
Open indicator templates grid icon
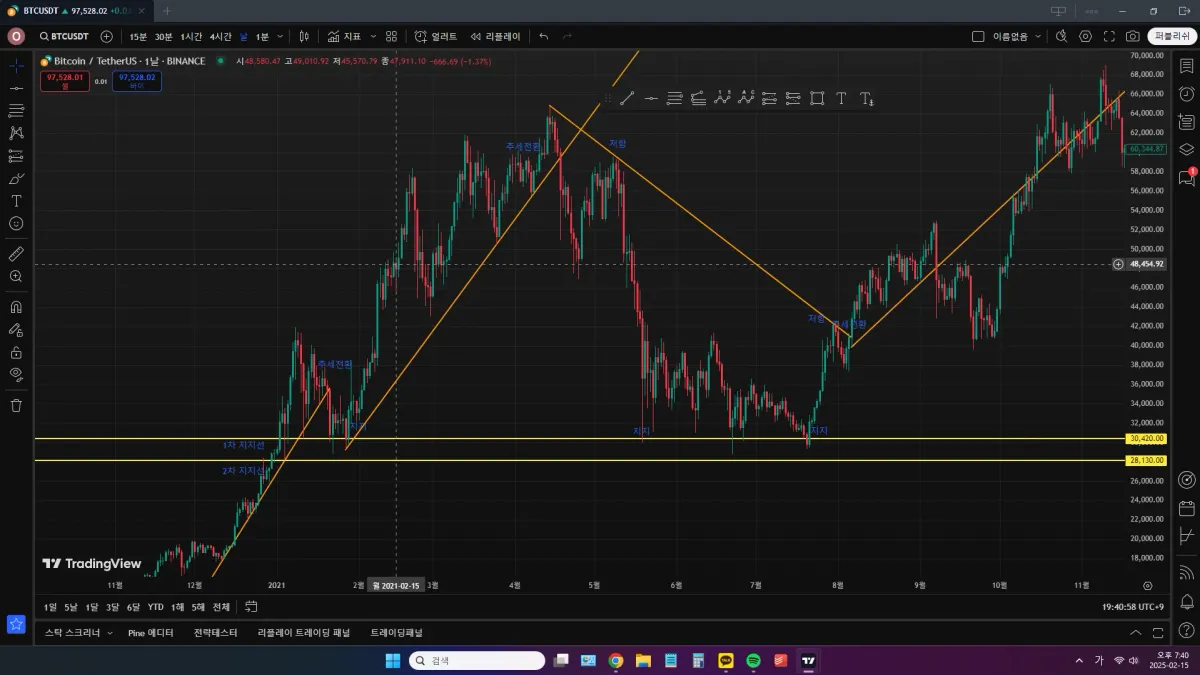tap(391, 36)
